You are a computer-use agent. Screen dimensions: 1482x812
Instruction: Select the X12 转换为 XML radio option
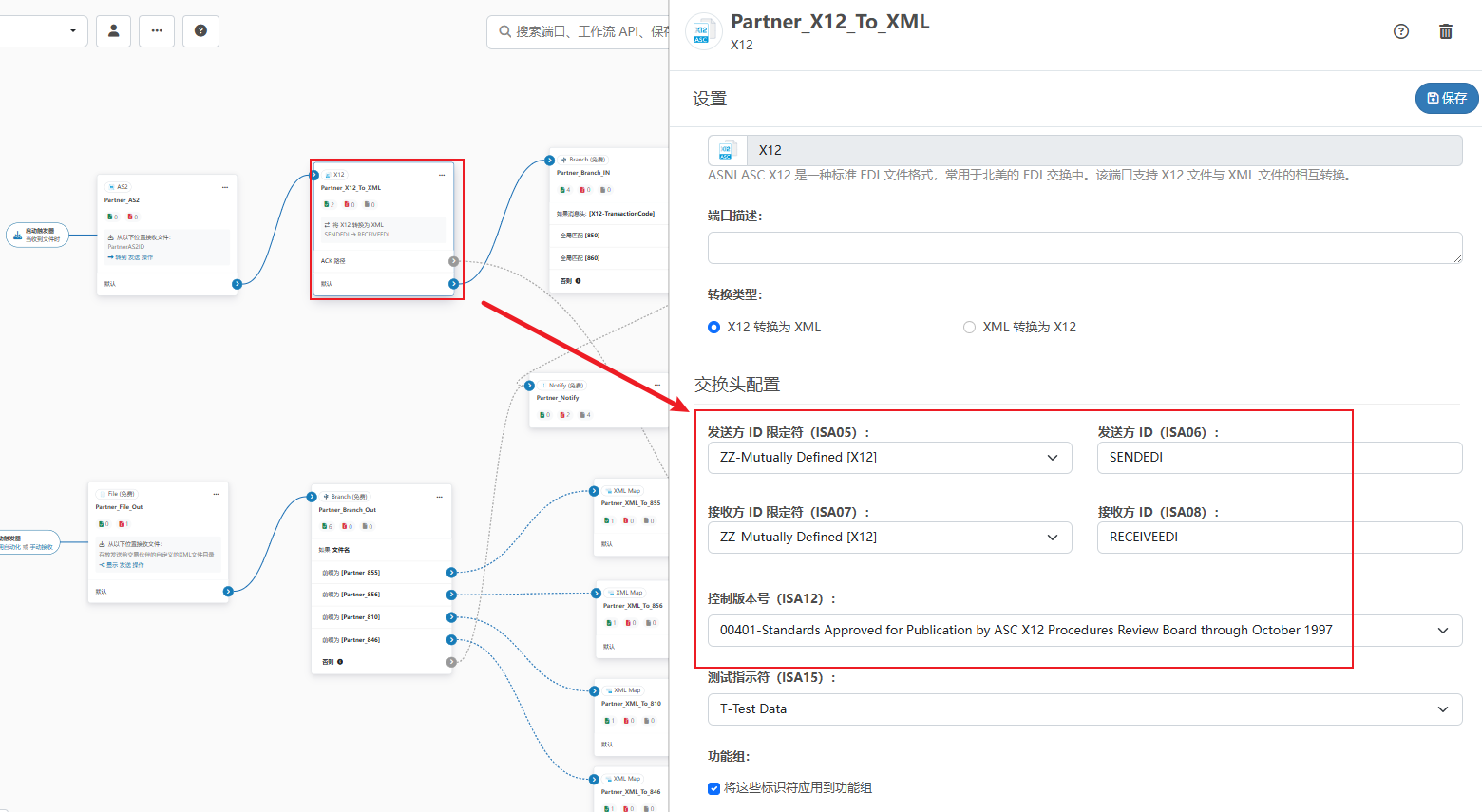714,327
